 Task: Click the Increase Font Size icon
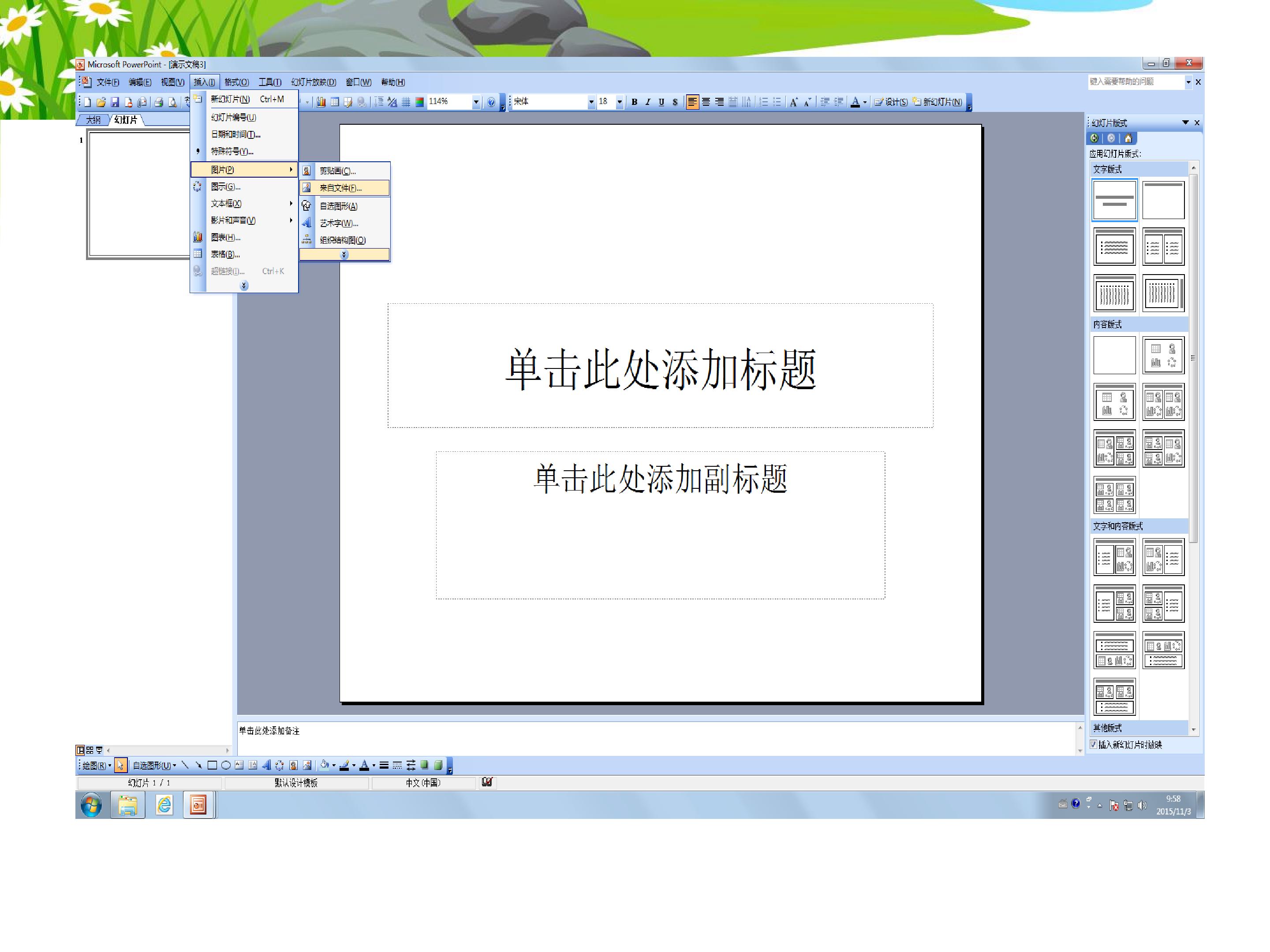pos(794,102)
